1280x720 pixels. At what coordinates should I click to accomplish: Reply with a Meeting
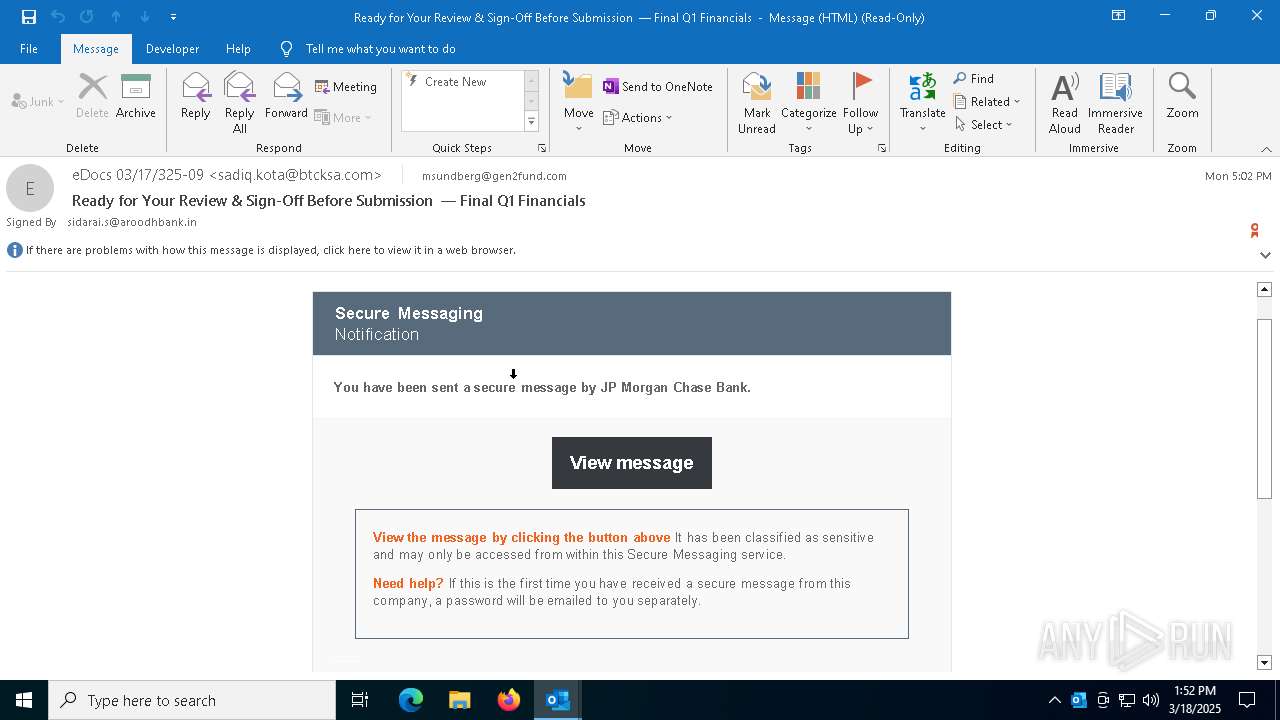click(x=346, y=87)
